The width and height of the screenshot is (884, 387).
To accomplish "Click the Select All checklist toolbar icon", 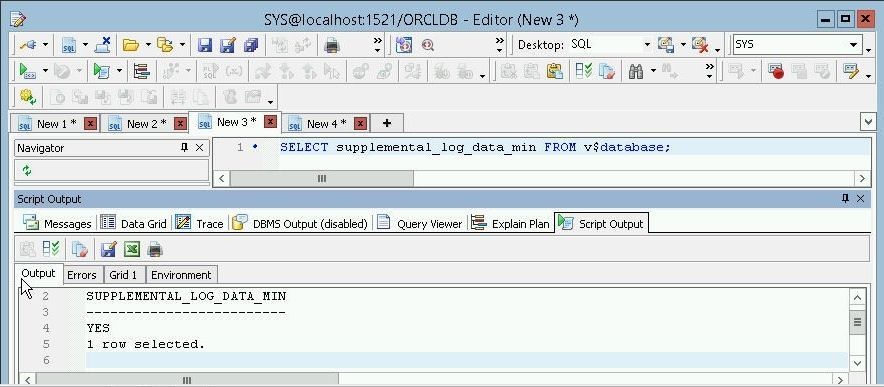I will (x=584, y=71).
